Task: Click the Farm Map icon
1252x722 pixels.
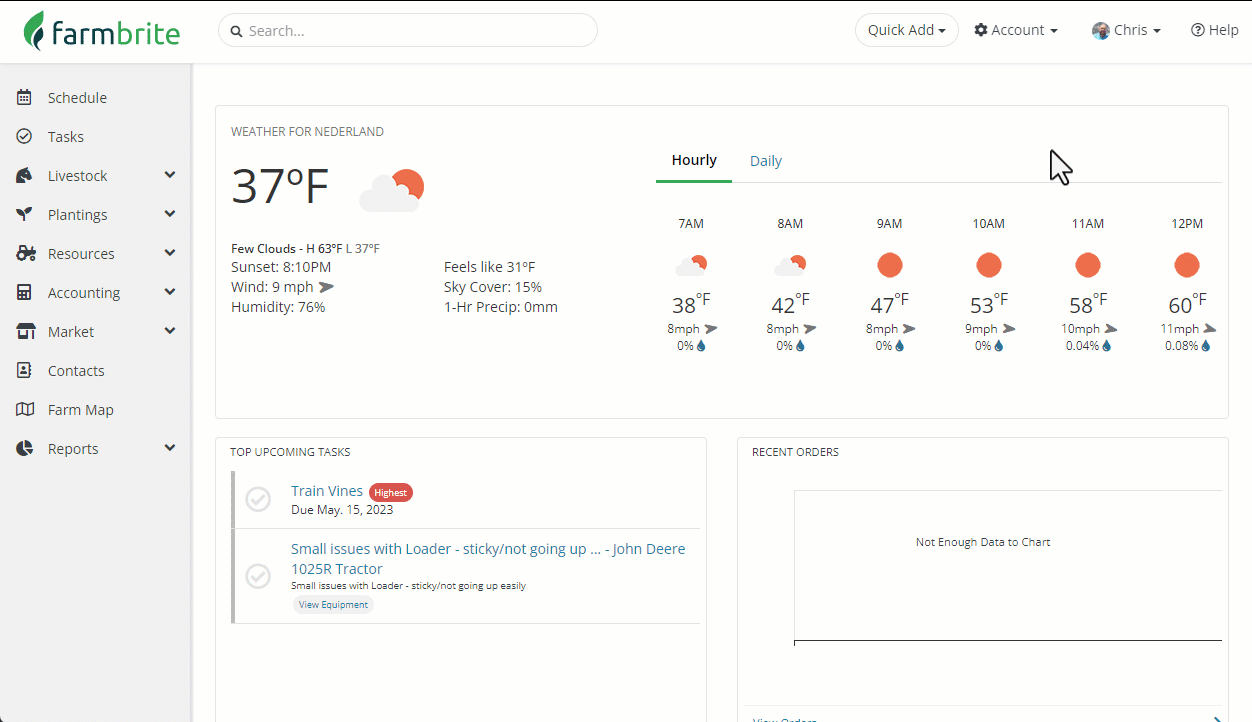Action: [25, 409]
